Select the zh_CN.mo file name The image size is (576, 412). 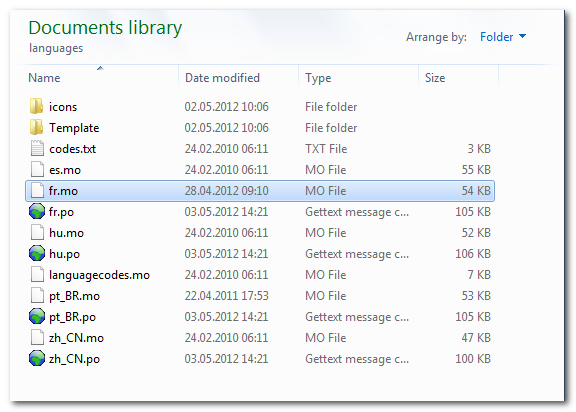tap(76, 338)
